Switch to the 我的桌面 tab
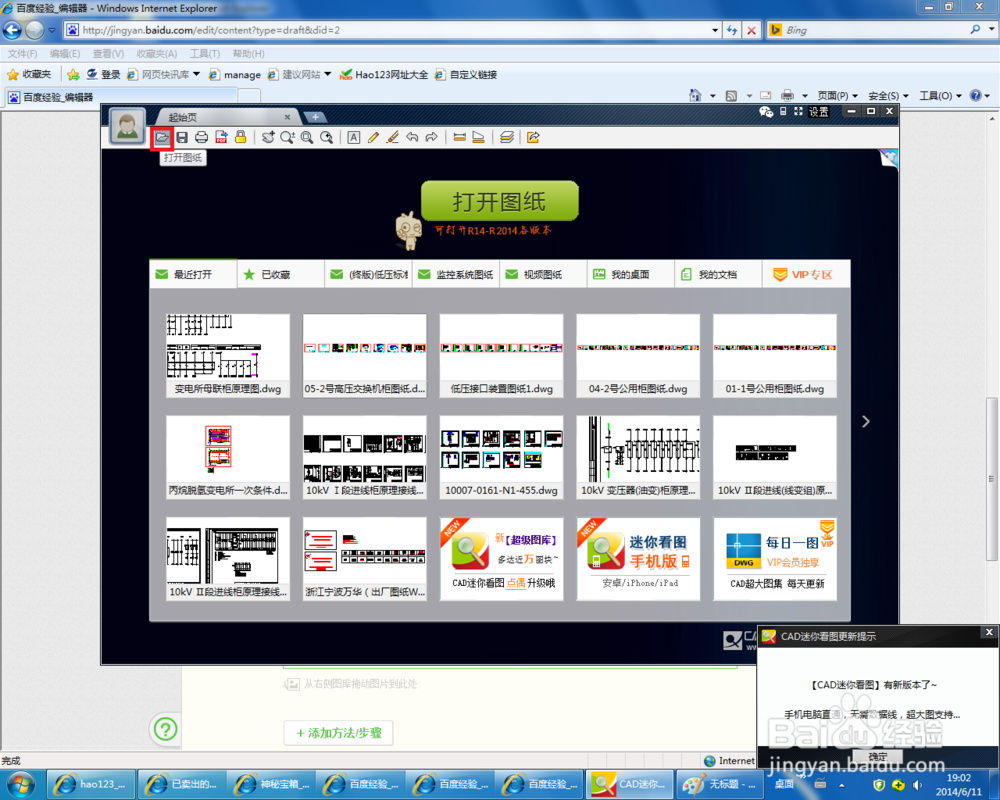This screenshot has width=1000, height=800. [630, 274]
